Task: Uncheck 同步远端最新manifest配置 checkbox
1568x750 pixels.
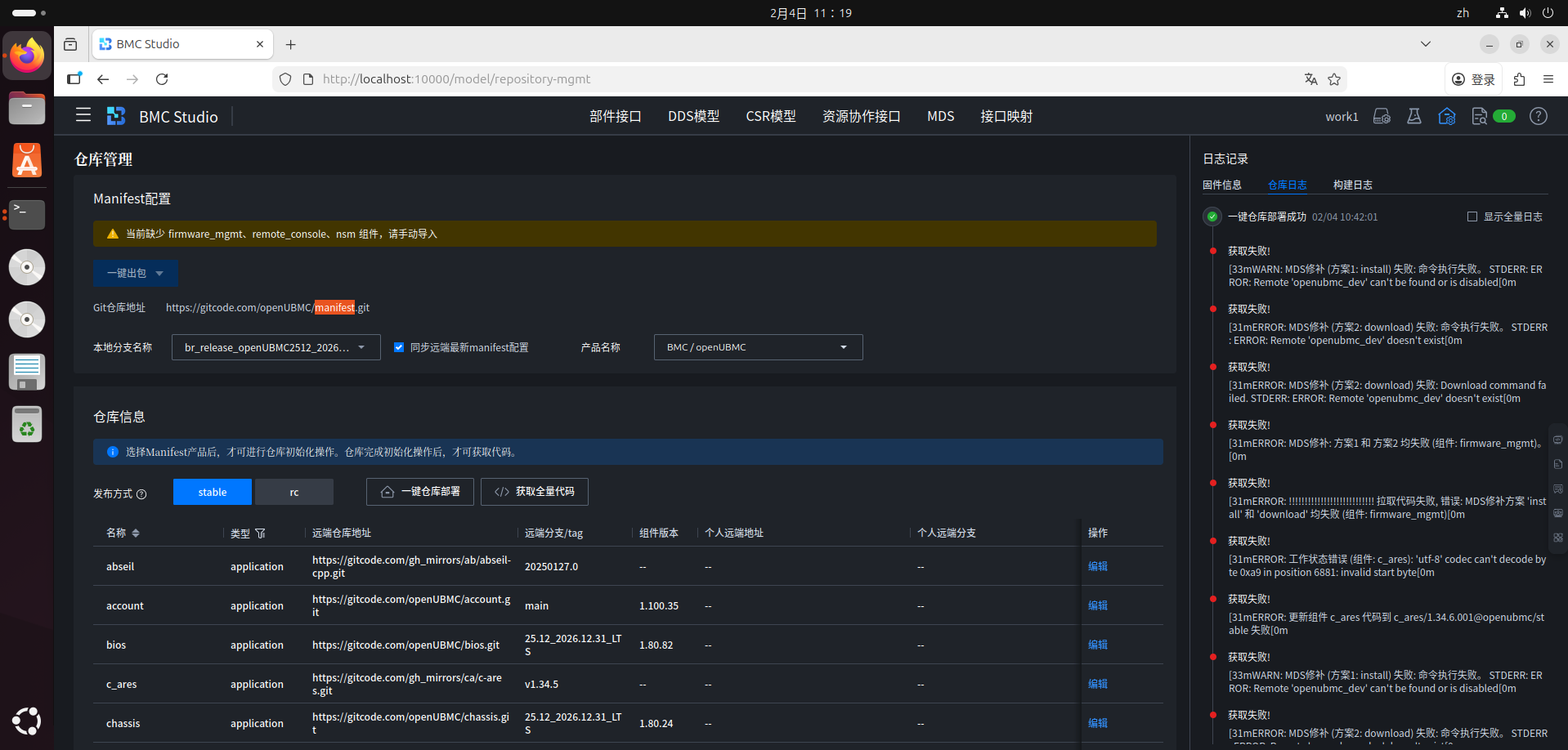Action: click(x=399, y=347)
